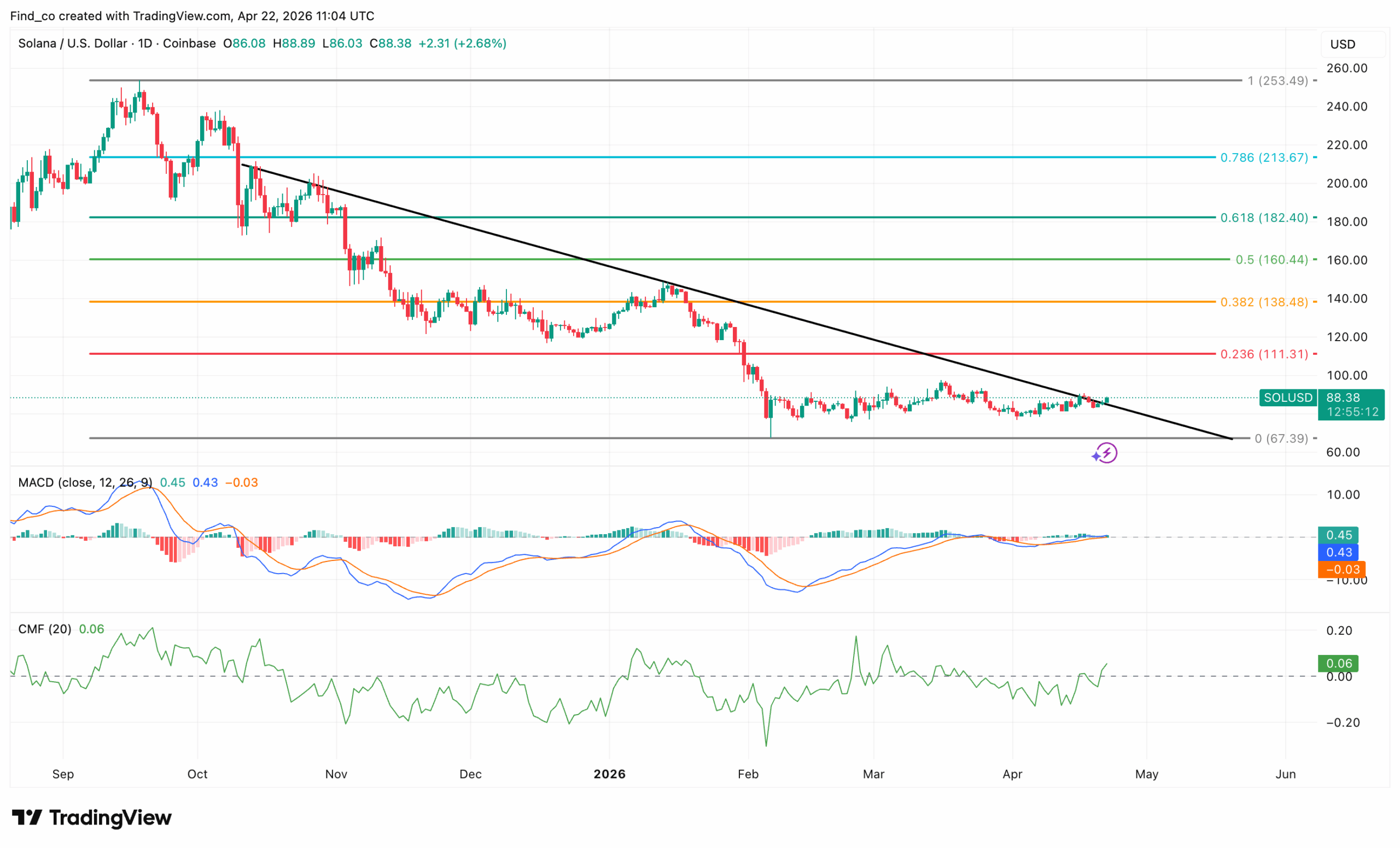Click the MACD signal 0.43 blue badge
This screenshot has height=848, width=1400.
[x=1339, y=552]
